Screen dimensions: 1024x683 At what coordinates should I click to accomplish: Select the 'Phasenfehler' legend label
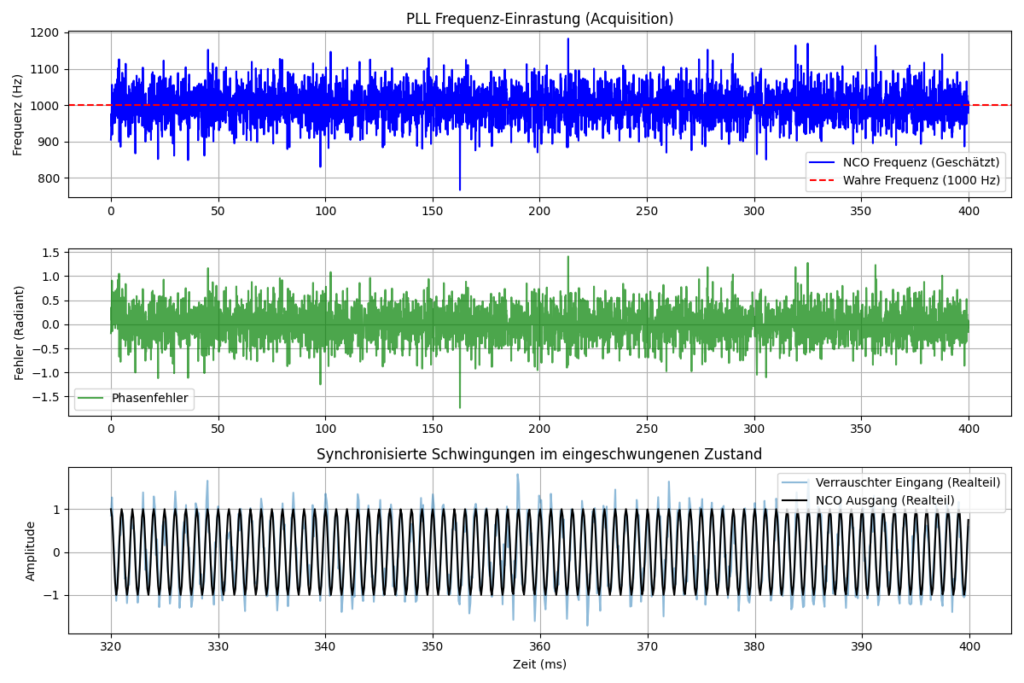click(152, 397)
